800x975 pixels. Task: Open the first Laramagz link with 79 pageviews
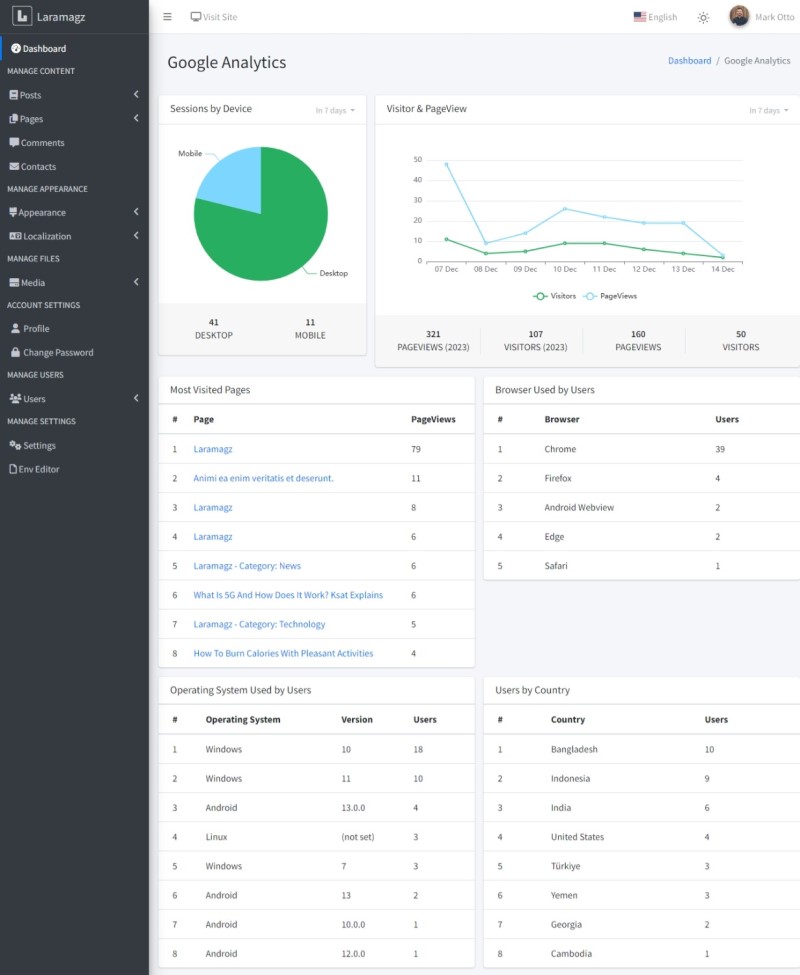pyautogui.click(x=213, y=449)
